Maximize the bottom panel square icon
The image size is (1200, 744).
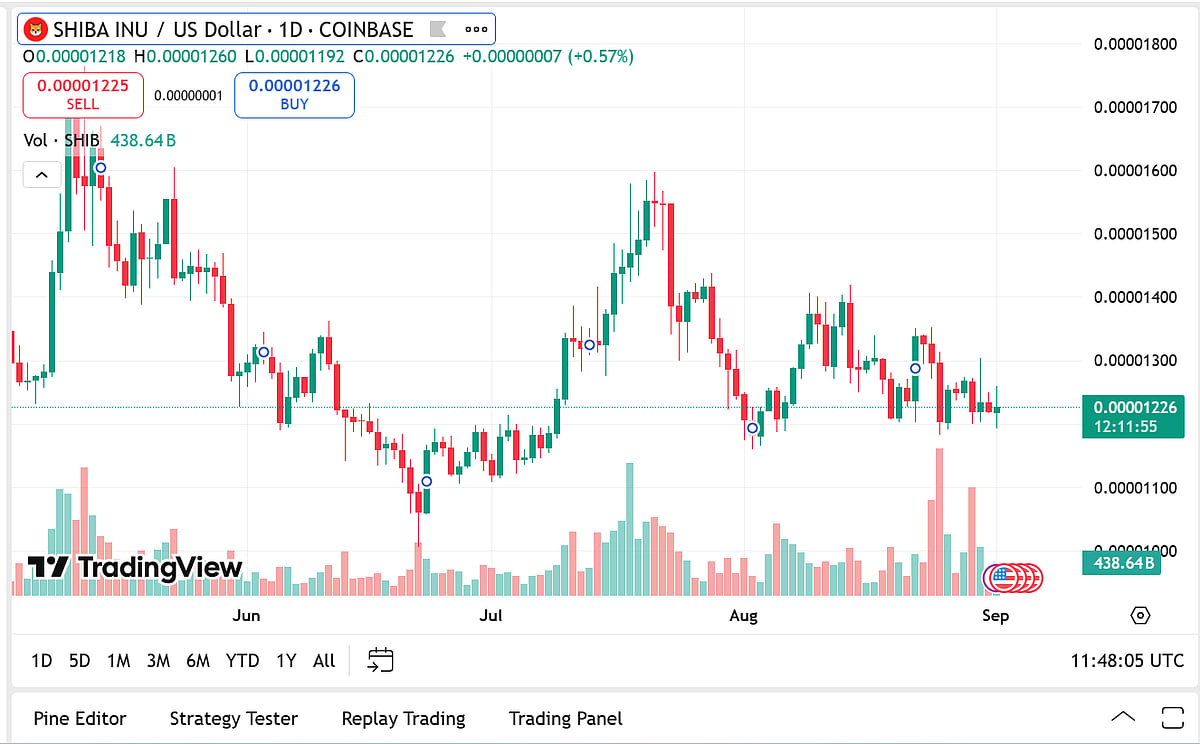tap(1172, 717)
